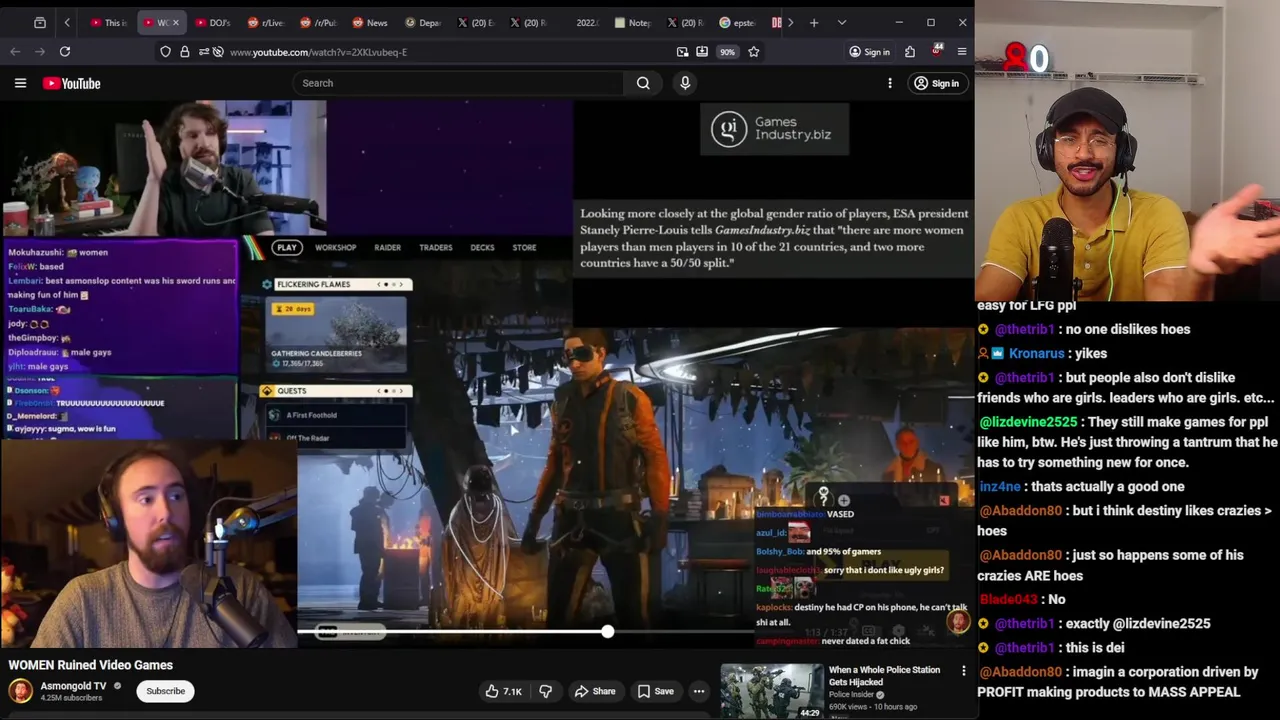The height and width of the screenshot is (720, 1280).
Task: Reset the 90% zoom level badge
Action: pyautogui.click(x=727, y=52)
